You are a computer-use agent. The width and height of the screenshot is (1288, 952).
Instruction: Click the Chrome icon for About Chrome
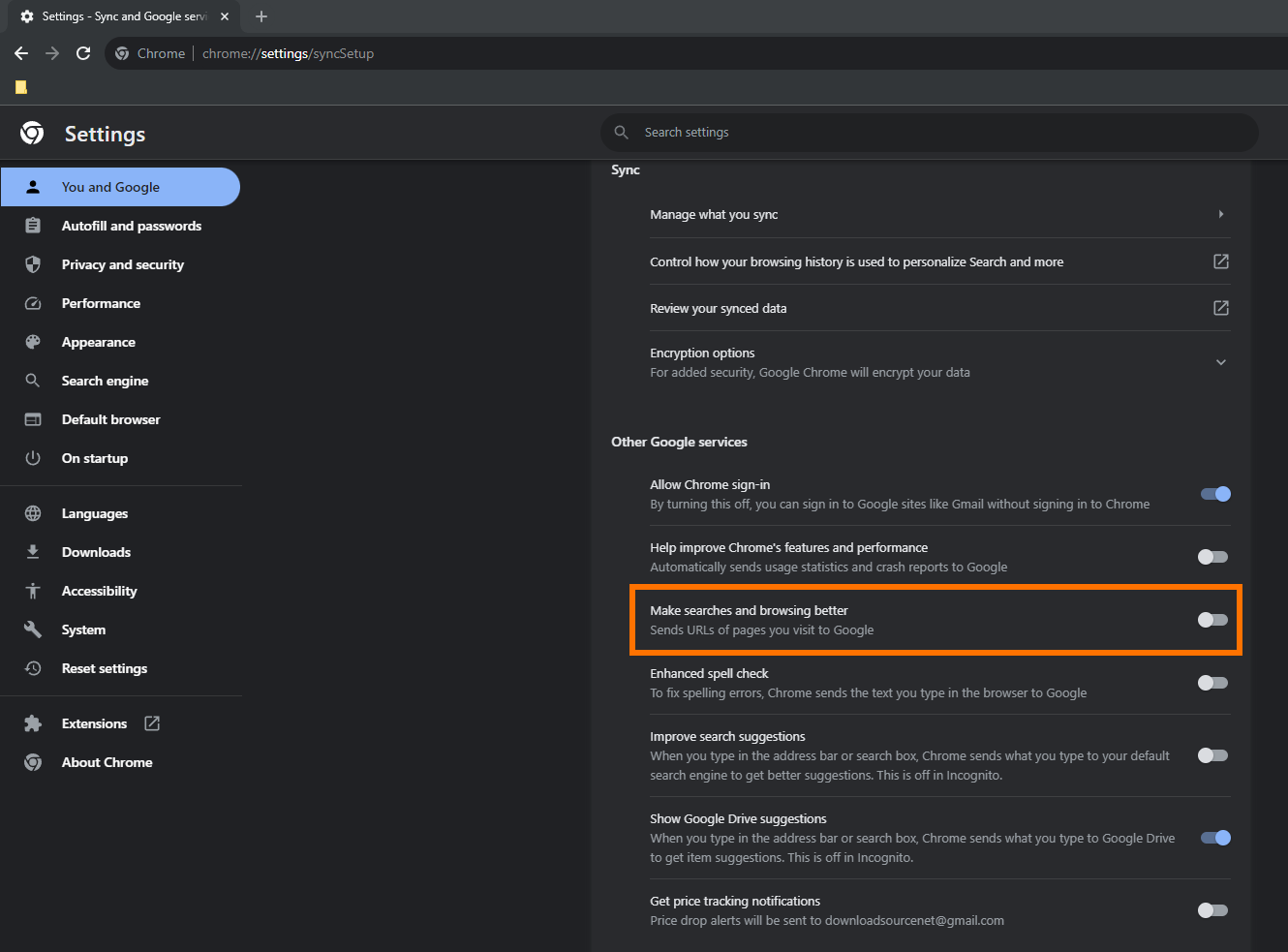point(33,762)
